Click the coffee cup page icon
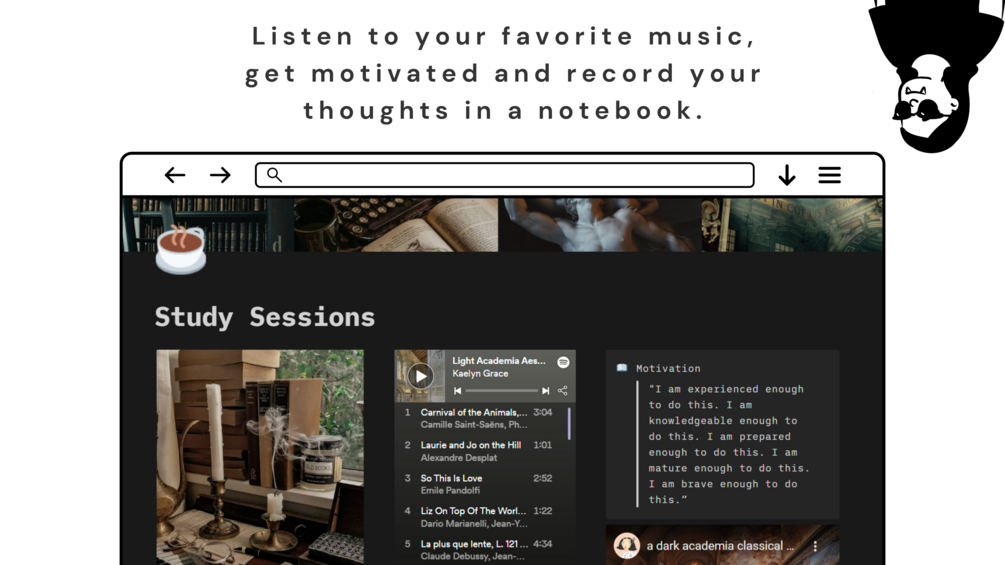 click(x=181, y=249)
